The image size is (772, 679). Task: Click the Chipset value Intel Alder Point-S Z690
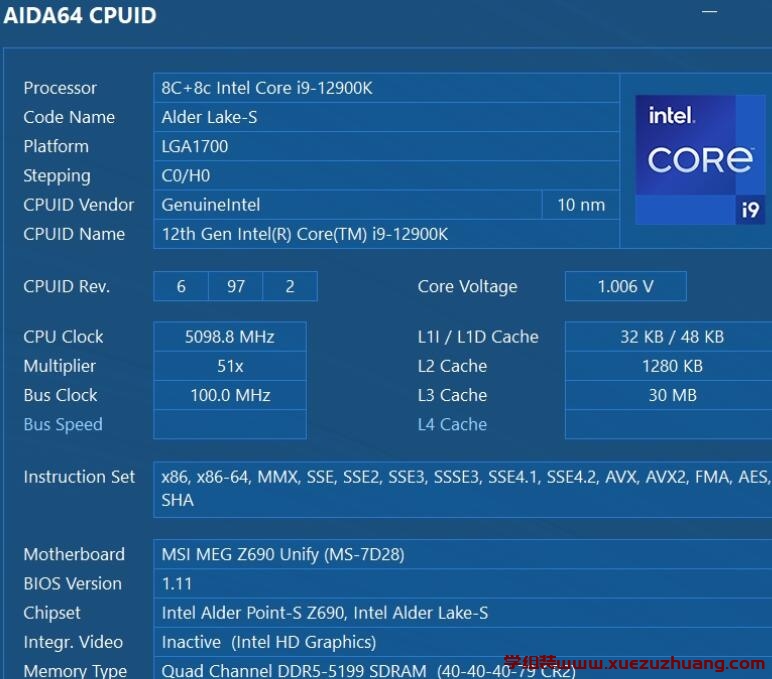pyautogui.click(x=463, y=613)
